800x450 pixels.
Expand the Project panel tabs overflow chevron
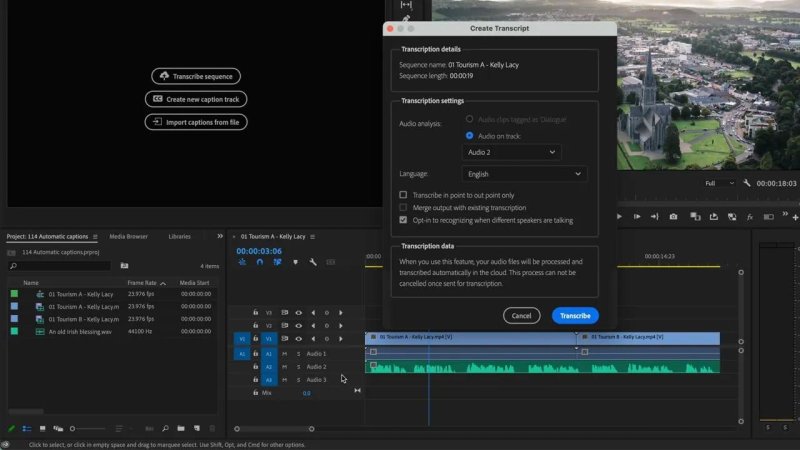(x=220, y=236)
